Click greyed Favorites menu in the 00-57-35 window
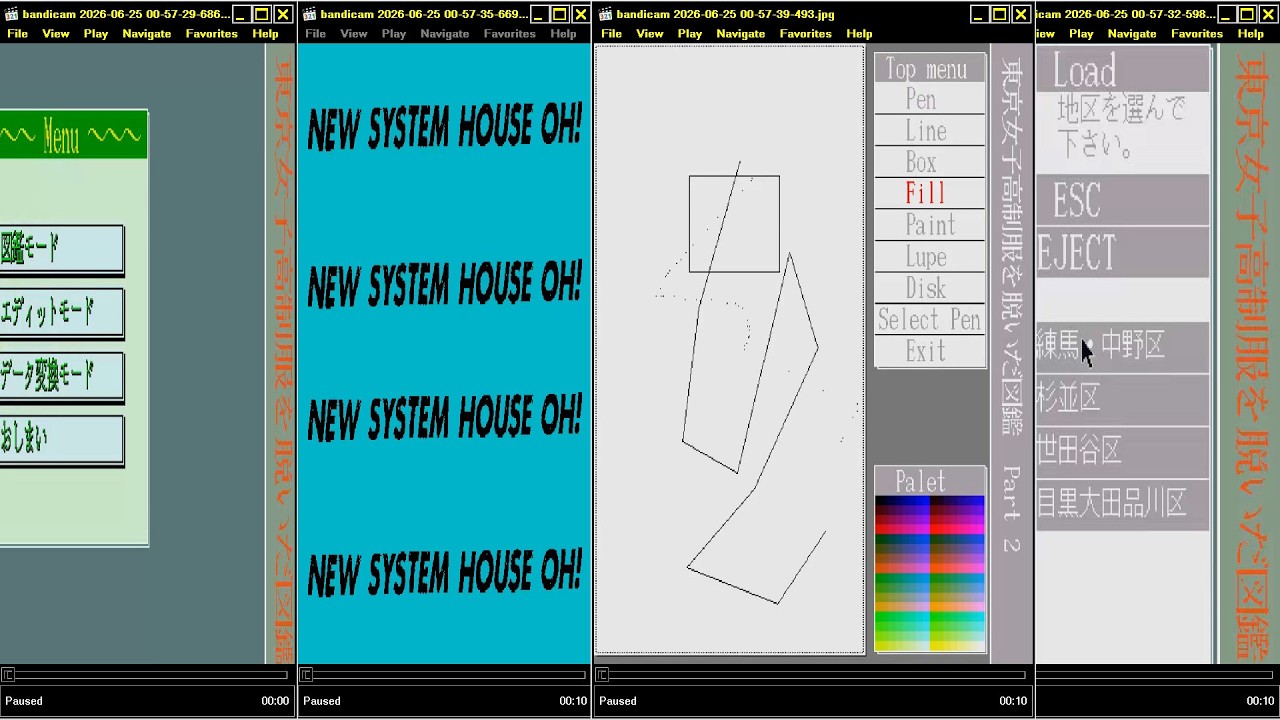The image size is (1280, 720). pos(510,33)
